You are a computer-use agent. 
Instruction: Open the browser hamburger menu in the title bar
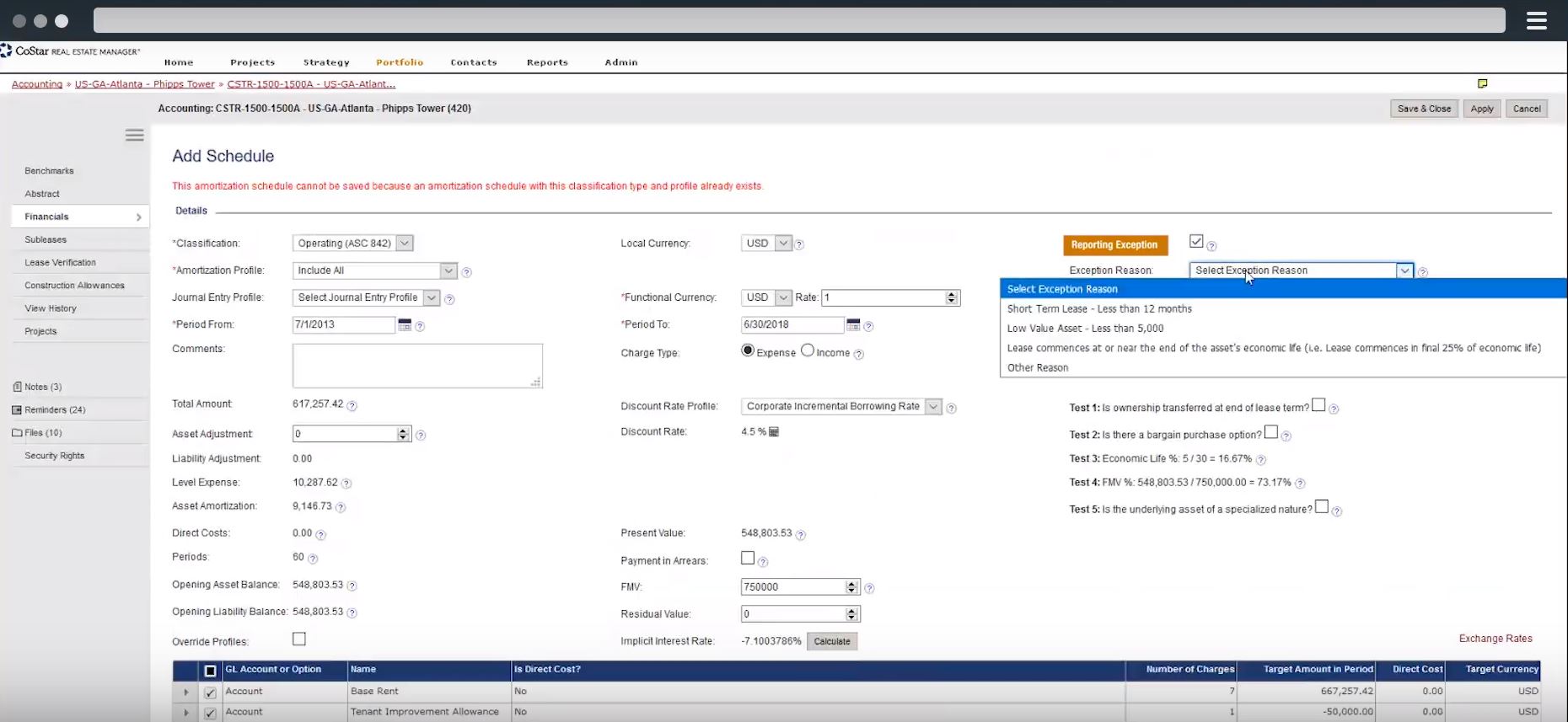(x=1536, y=20)
